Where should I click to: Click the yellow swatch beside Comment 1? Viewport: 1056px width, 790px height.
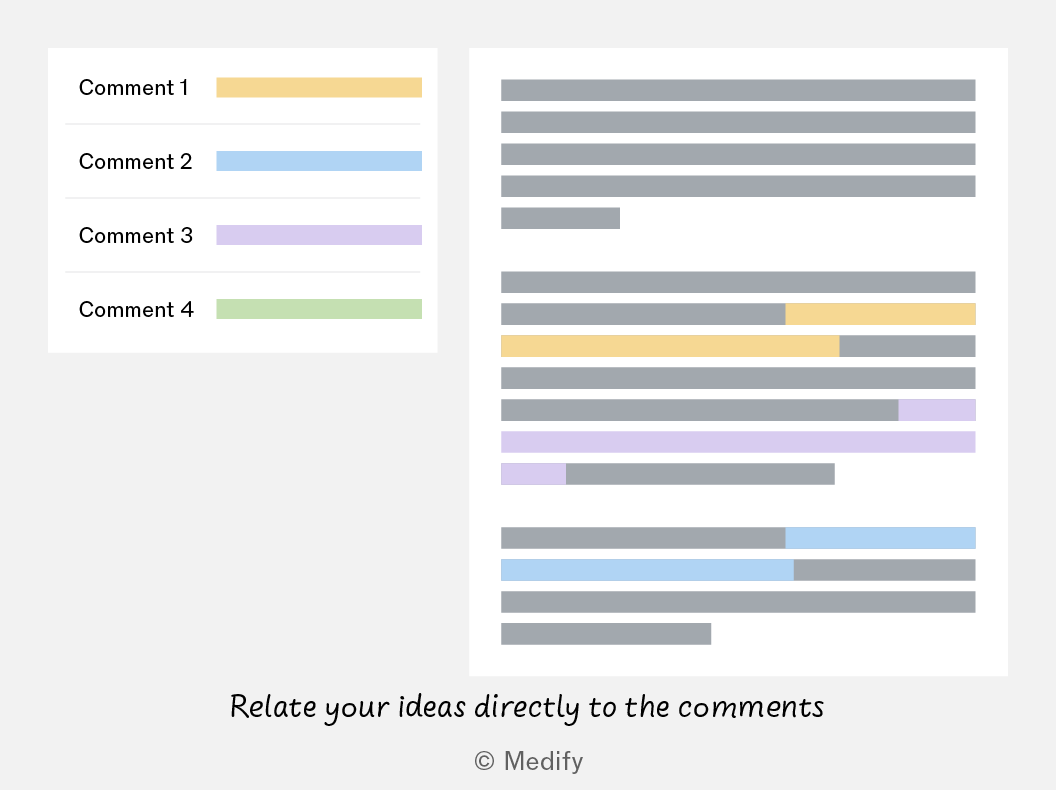pyautogui.click(x=319, y=88)
